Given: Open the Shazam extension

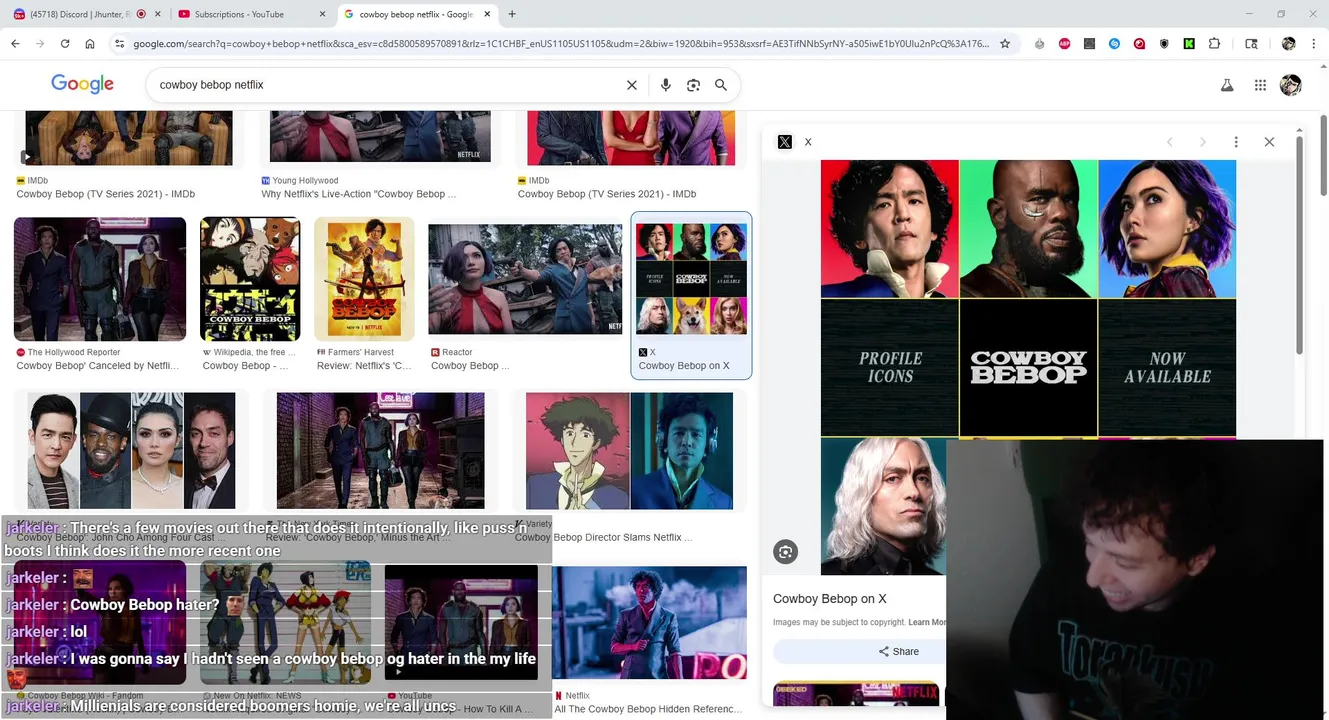Looking at the screenshot, I should 1114,44.
